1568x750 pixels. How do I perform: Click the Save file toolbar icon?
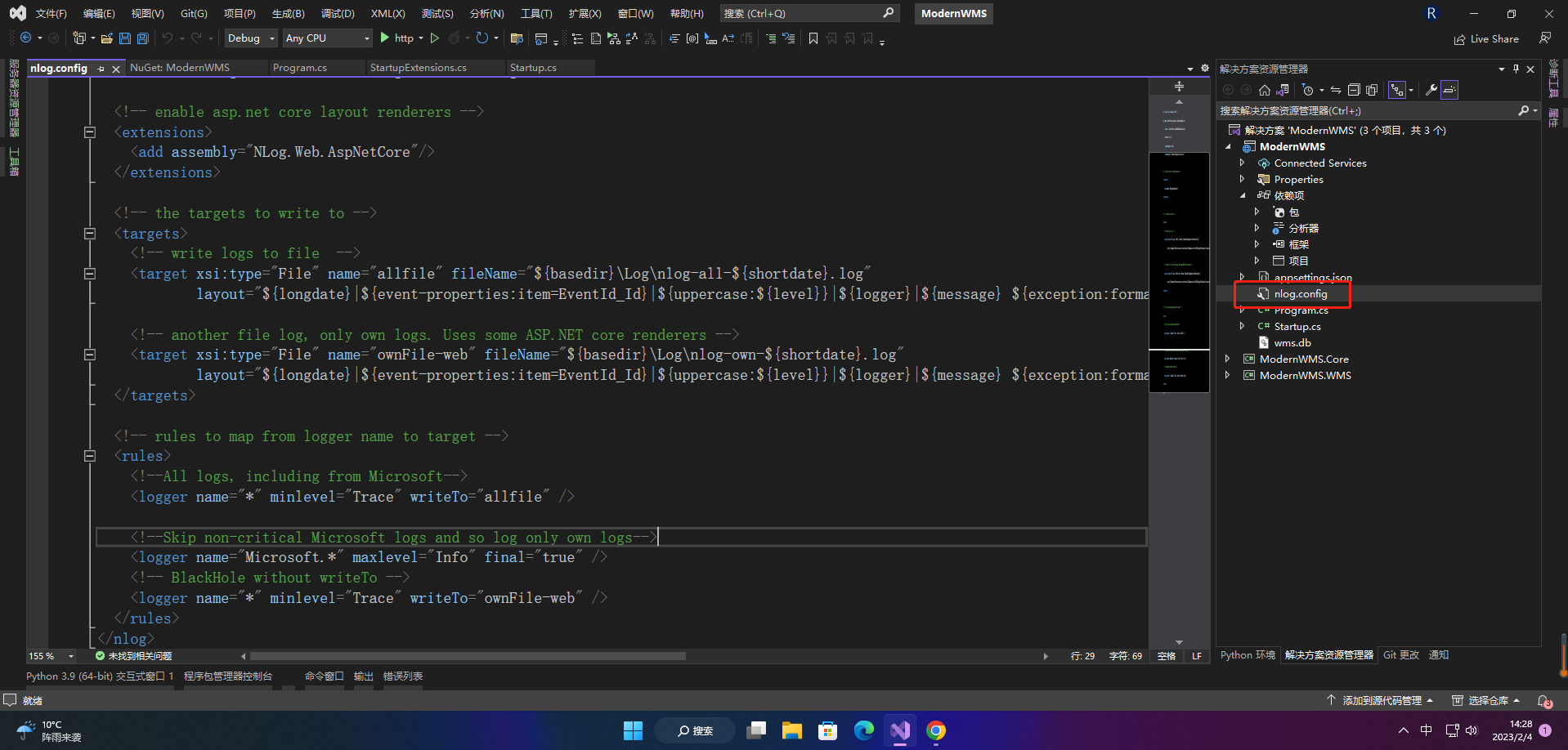[125, 38]
